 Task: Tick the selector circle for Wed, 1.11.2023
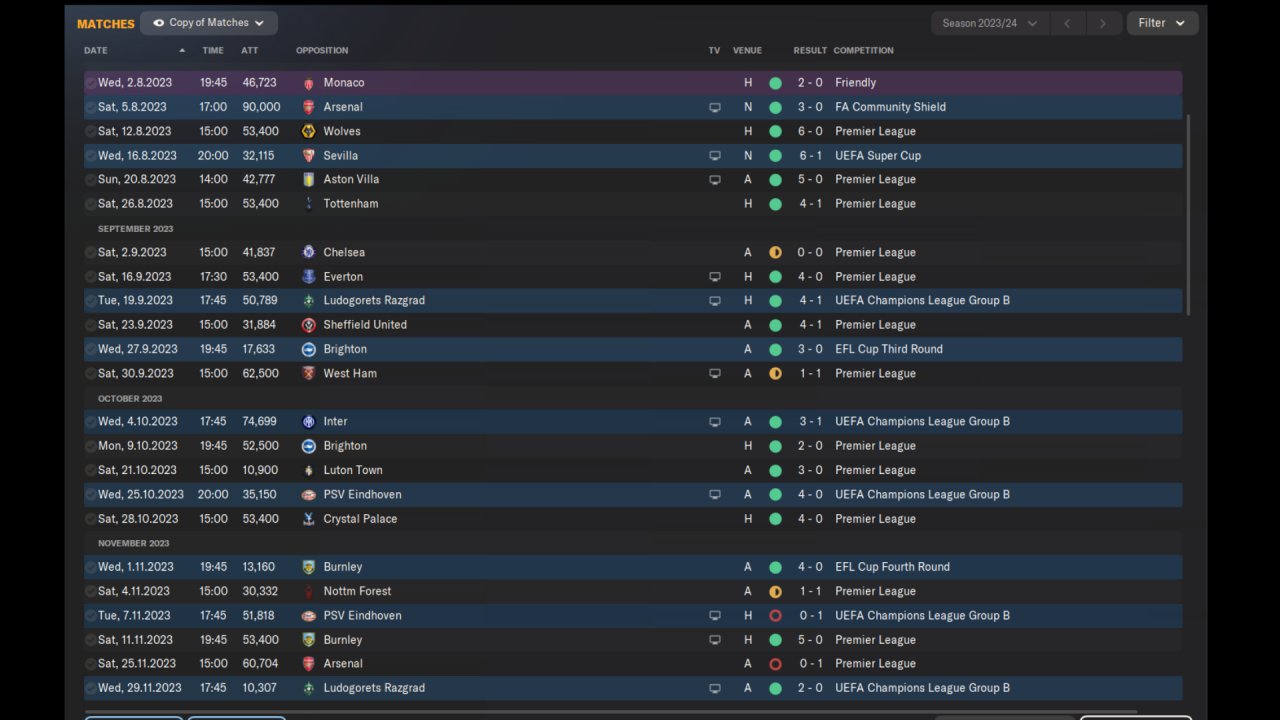[x=91, y=567]
